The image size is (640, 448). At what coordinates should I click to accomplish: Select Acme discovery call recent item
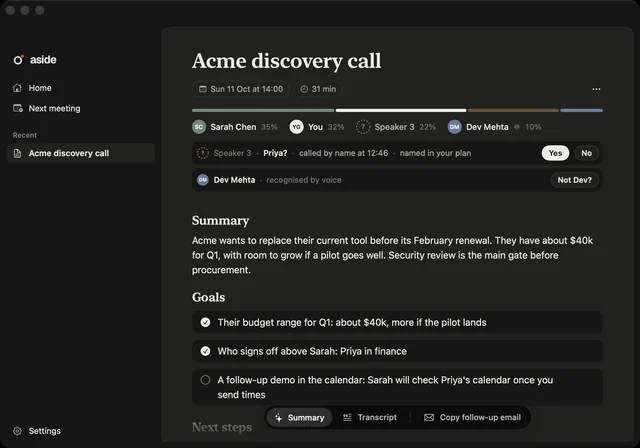[x=80, y=153]
